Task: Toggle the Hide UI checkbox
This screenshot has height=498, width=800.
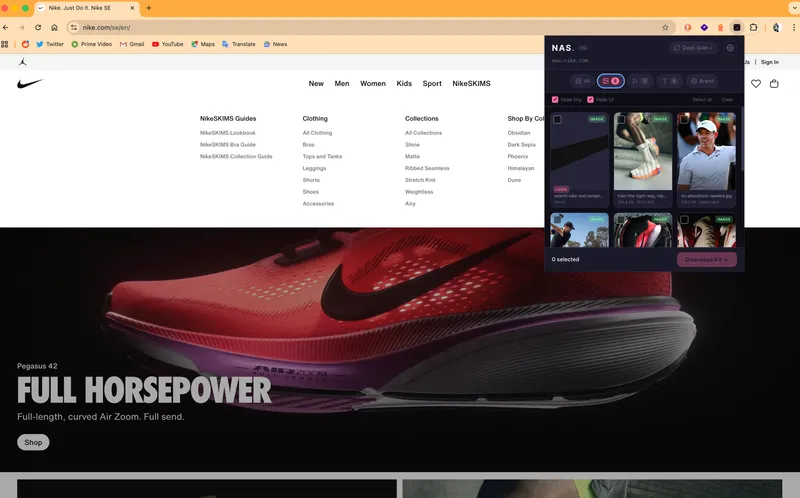Action: click(x=591, y=100)
